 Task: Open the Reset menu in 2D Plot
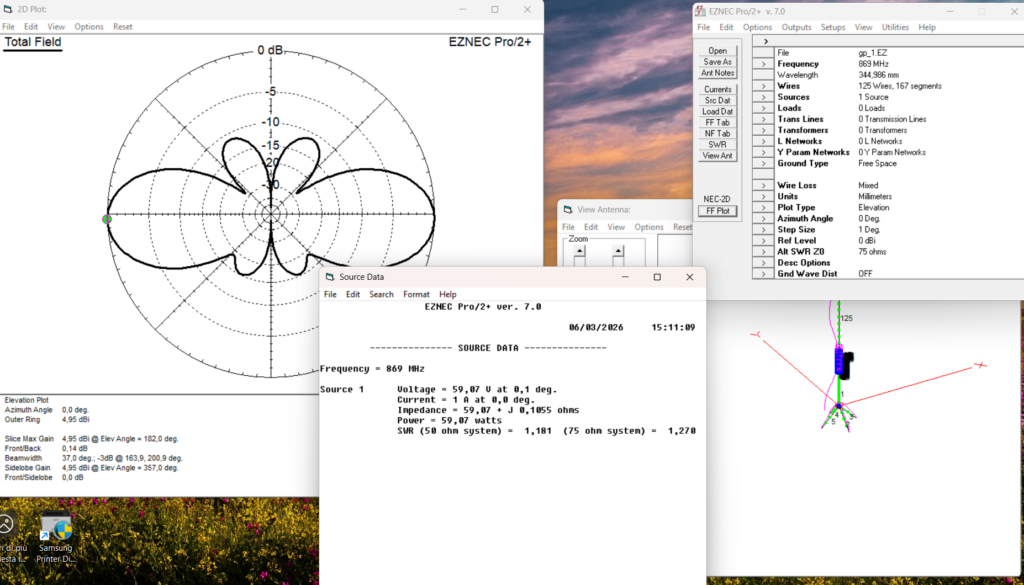(122, 27)
